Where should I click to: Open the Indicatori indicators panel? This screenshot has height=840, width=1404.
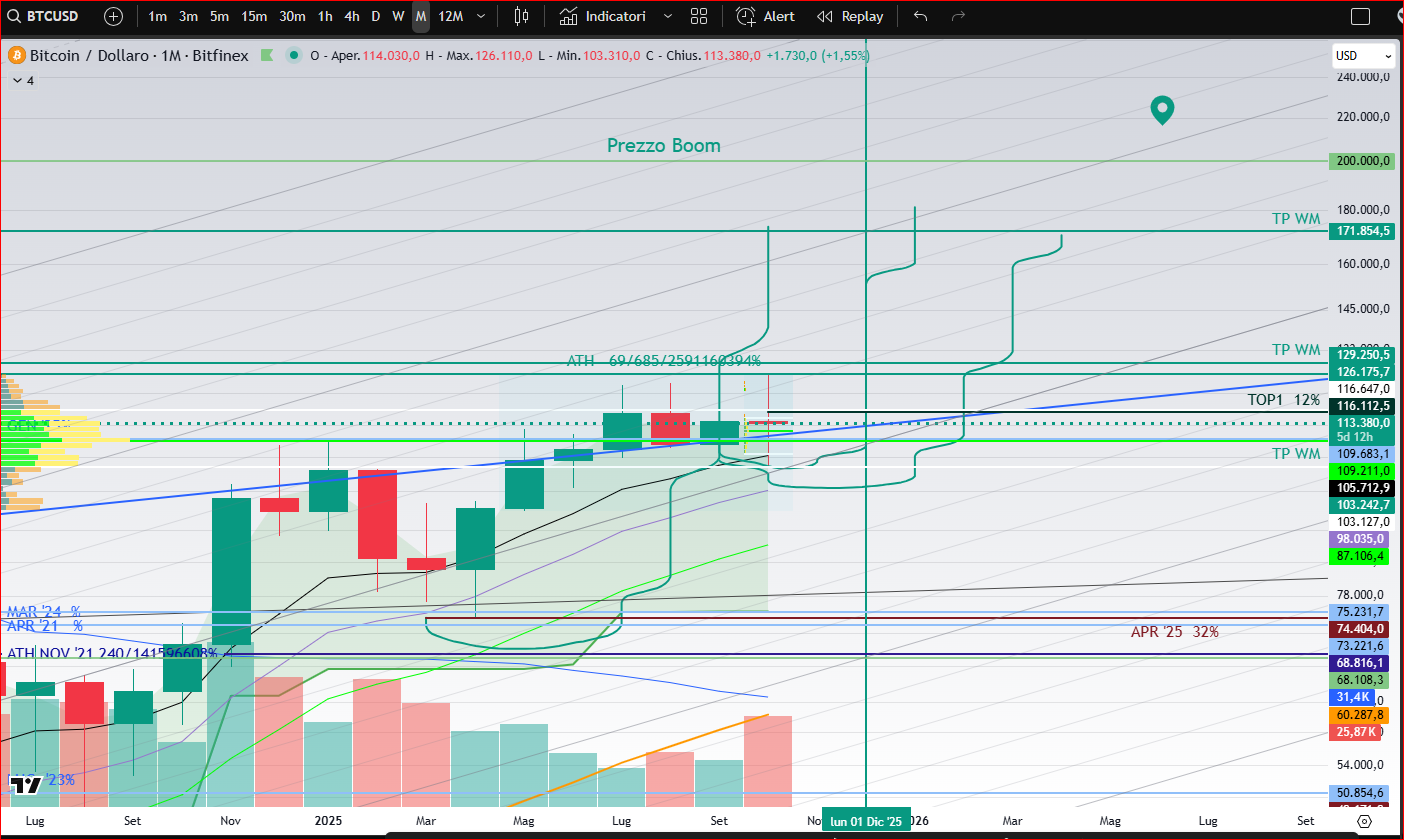click(603, 16)
